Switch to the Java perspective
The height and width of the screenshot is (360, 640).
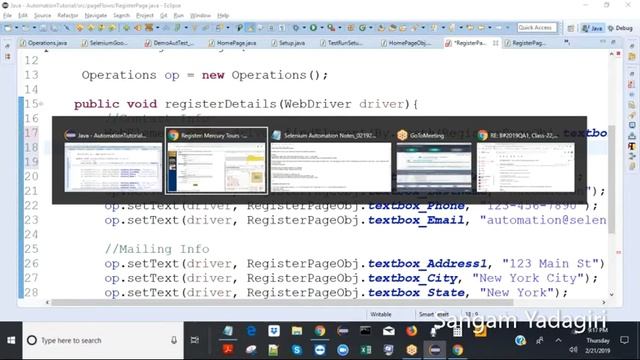tap(593, 28)
